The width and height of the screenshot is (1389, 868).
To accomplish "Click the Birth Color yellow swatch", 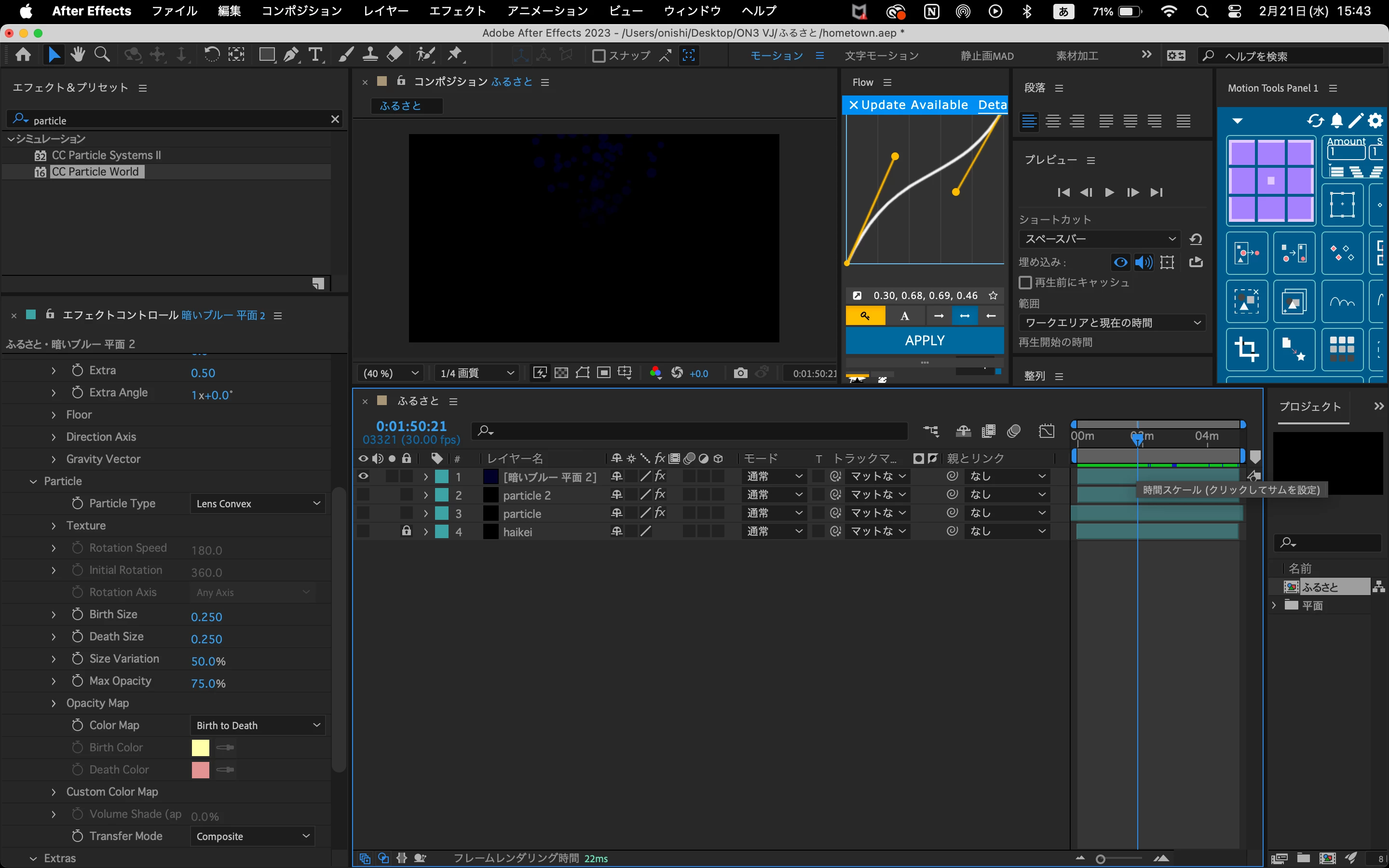I will point(200,747).
